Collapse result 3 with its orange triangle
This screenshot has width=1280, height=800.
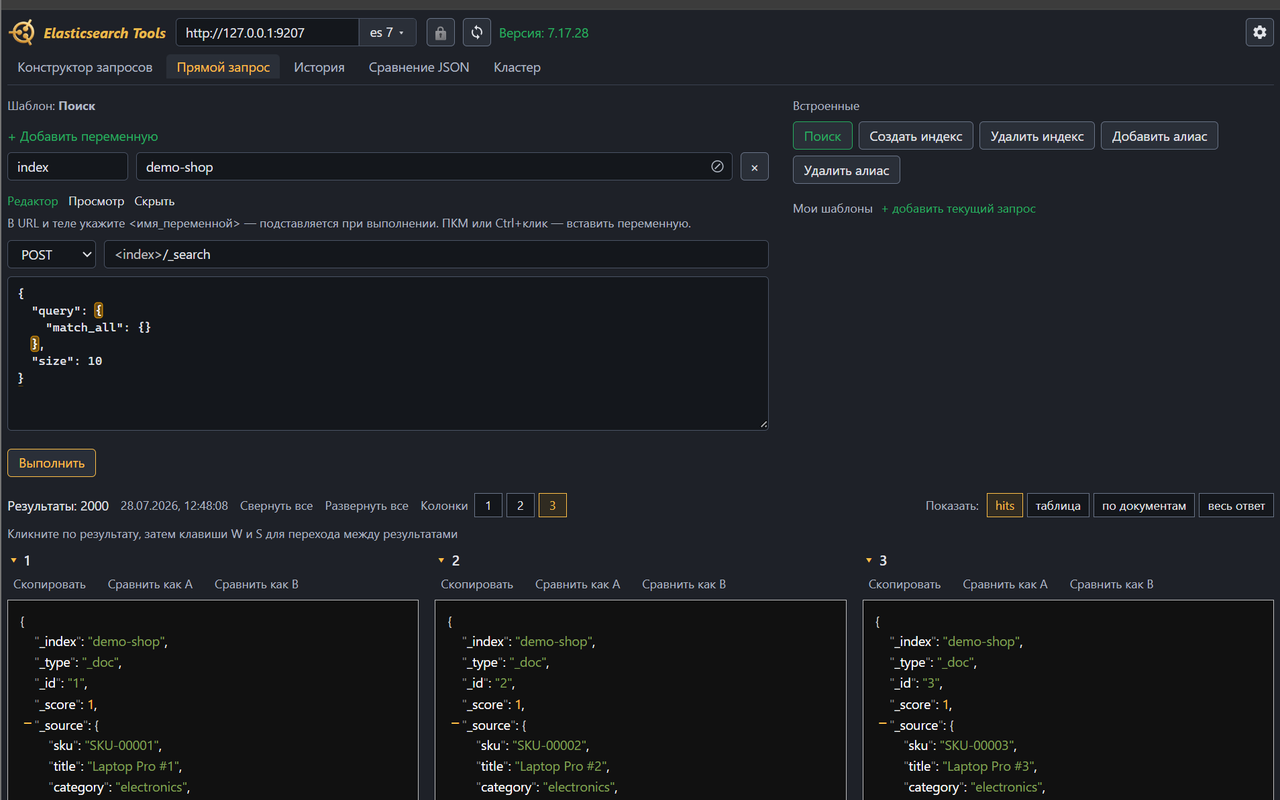[x=868, y=560]
